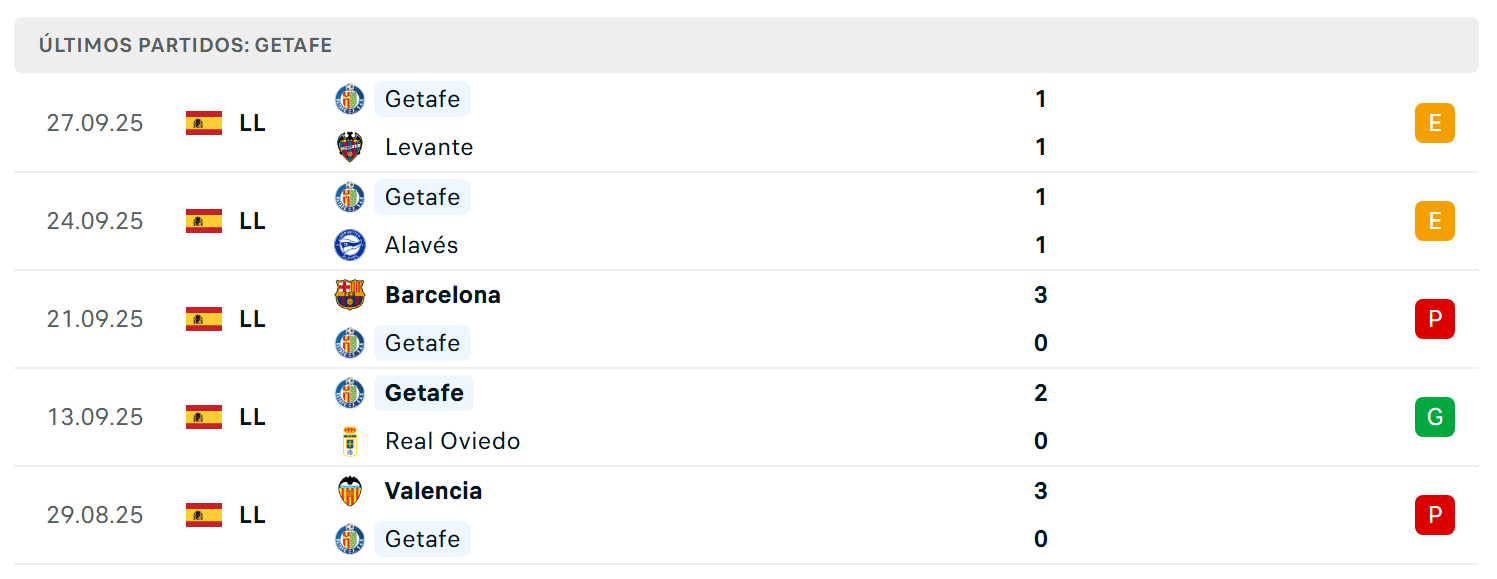The width and height of the screenshot is (1497, 579).
Task: Select the orange E badge for Levante match
Action: click(x=1434, y=123)
